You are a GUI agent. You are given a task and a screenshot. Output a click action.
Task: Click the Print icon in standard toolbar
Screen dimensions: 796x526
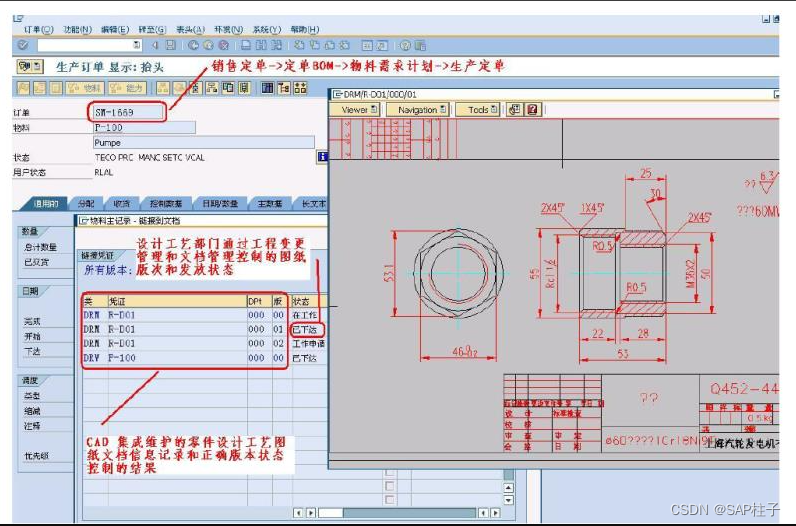click(x=246, y=45)
